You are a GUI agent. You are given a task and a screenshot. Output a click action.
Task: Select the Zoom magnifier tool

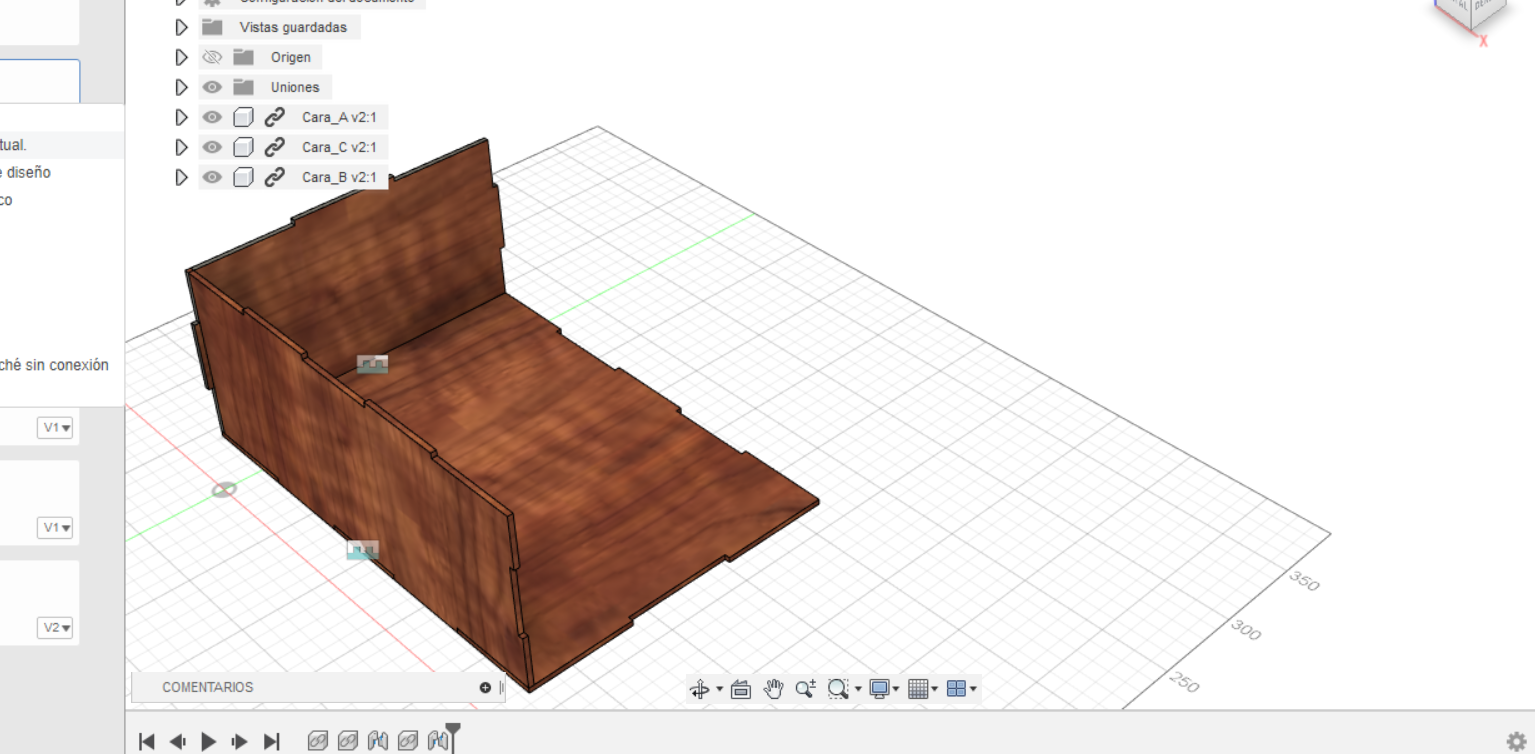point(805,689)
